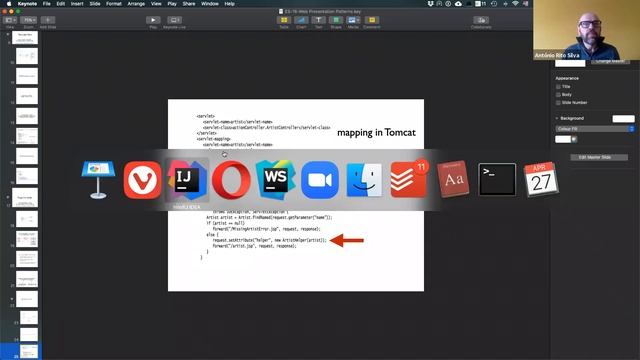Image resolution: width=640 pixels, height=360 pixels.
Task: Open the Apple menu
Action: click(x=9, y=4)
